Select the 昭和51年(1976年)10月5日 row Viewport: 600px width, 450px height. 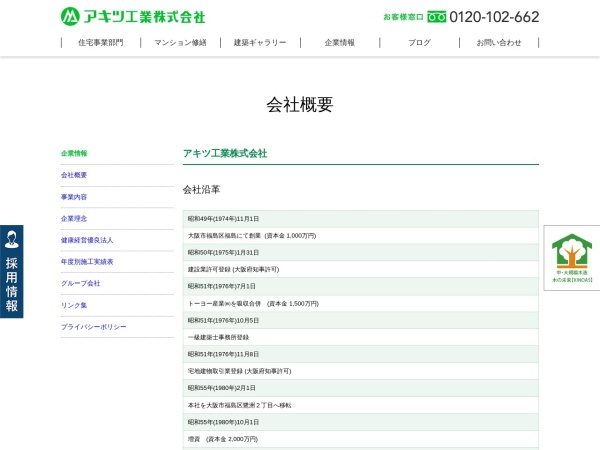[361, 320]
